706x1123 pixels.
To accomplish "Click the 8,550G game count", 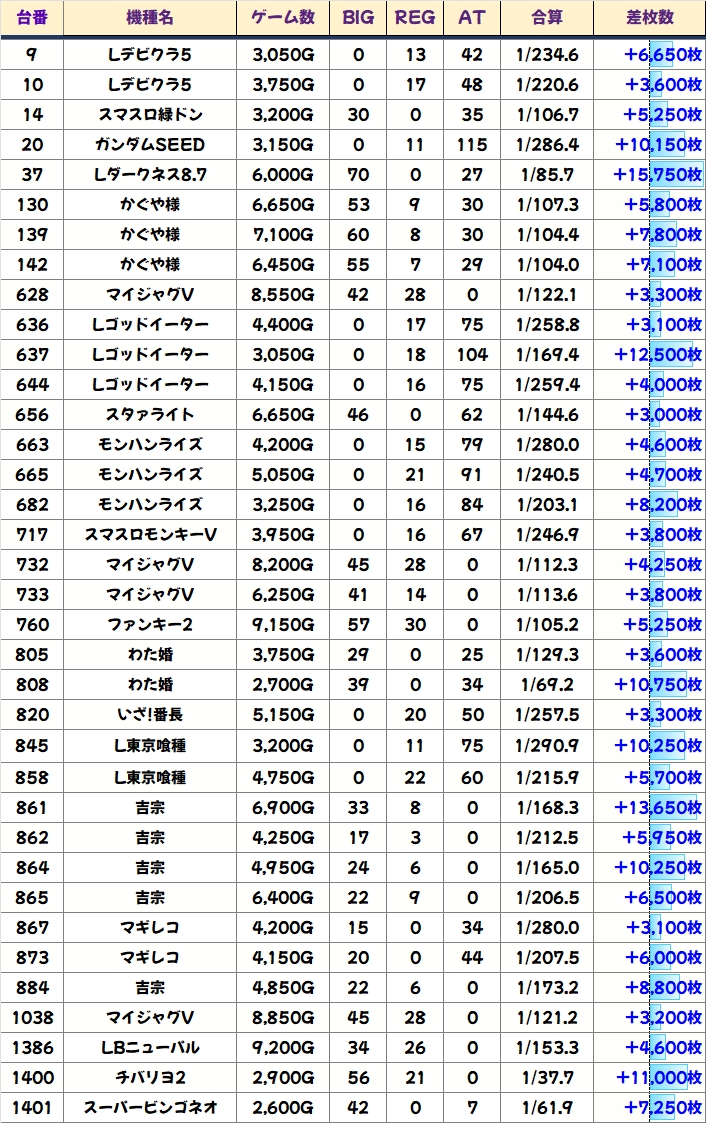I will [283, 295].
